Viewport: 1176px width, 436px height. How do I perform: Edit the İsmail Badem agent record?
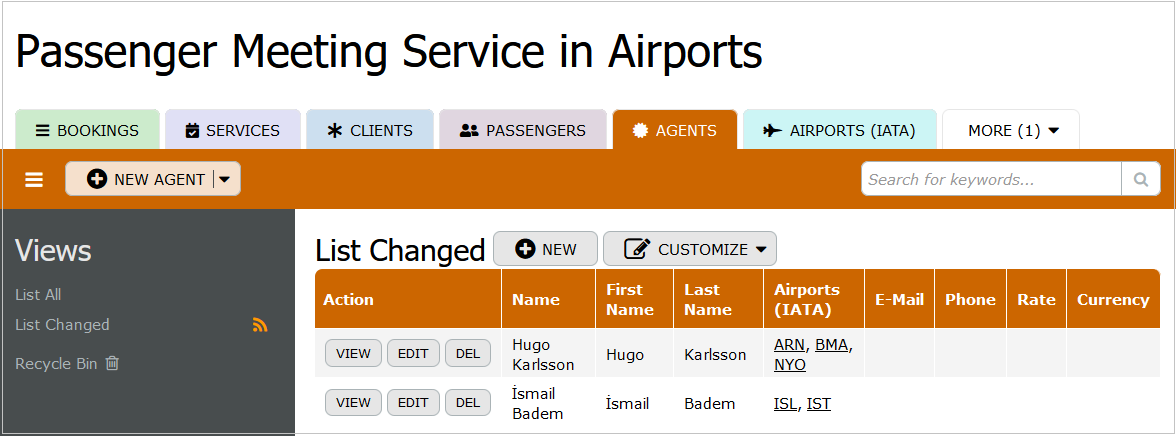pos(413,403)
